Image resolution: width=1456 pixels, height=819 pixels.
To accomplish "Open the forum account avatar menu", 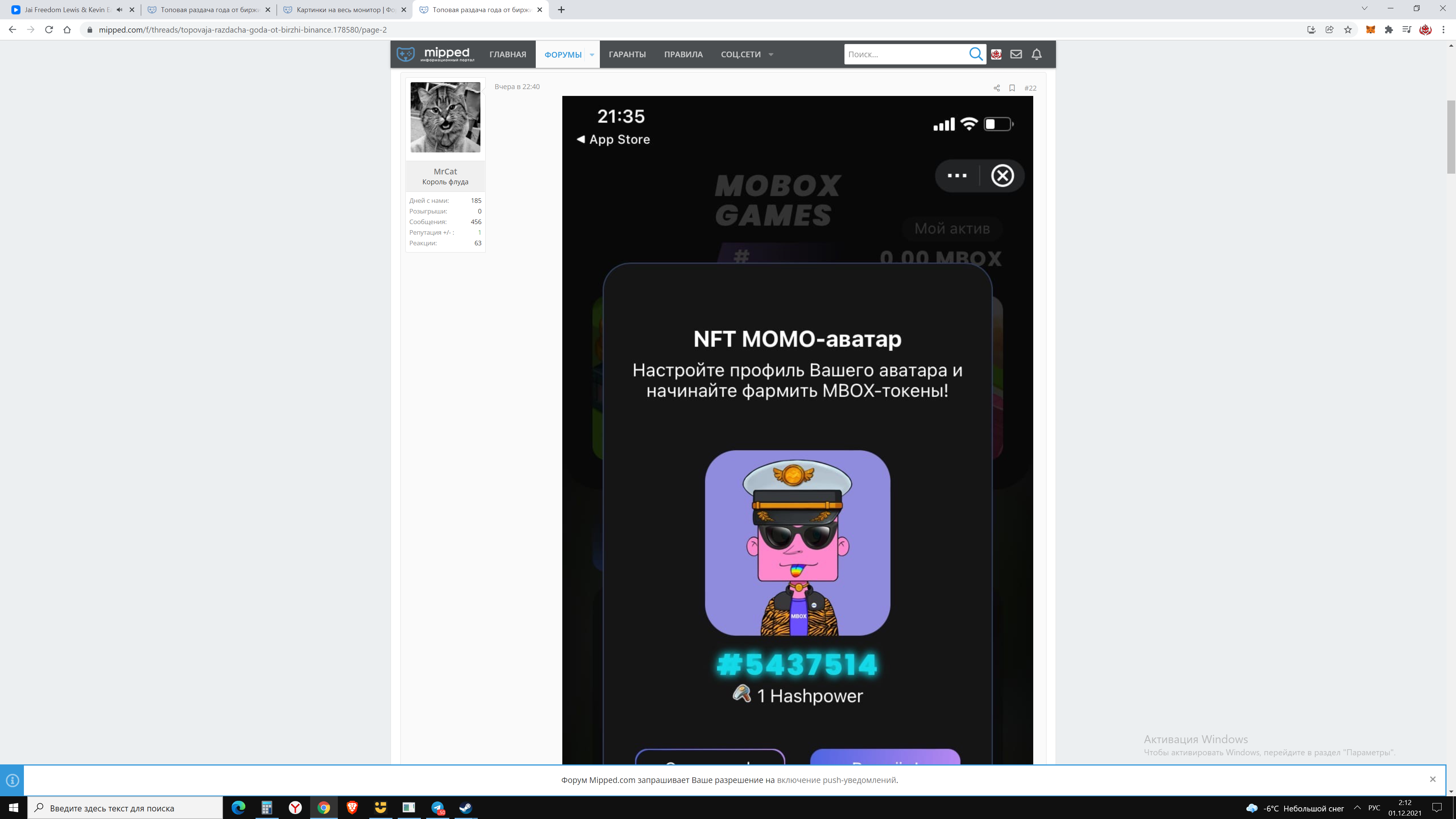I will pyautogui.click(x=996, y=54).
